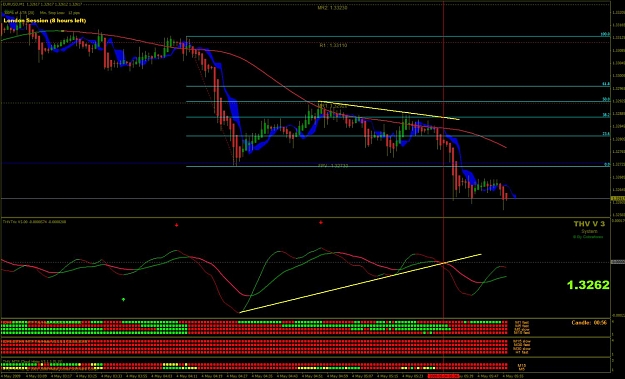The height and width of the screenshot is (379, 625).
Task: Click the right red down-arrow oscillator signal
Action: pyautogui.click(x=321, y=222)
